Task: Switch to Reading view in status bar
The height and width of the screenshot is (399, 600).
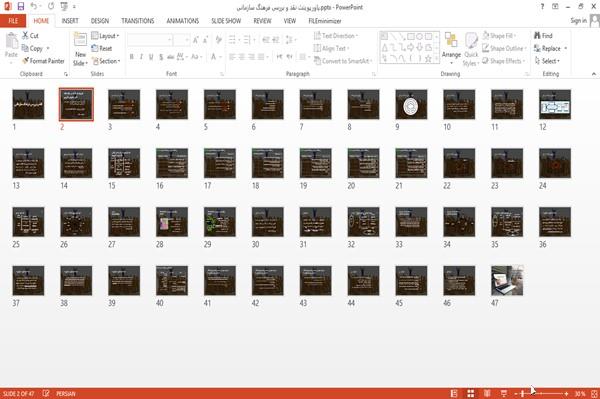Action: tap(487, 393)
